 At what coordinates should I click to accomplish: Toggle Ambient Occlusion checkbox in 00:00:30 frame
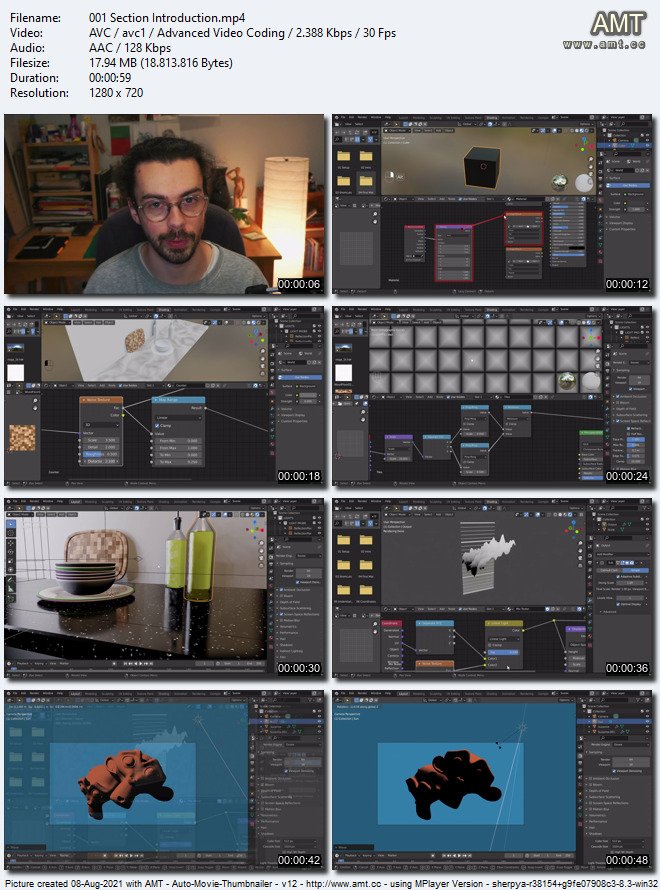281,590
